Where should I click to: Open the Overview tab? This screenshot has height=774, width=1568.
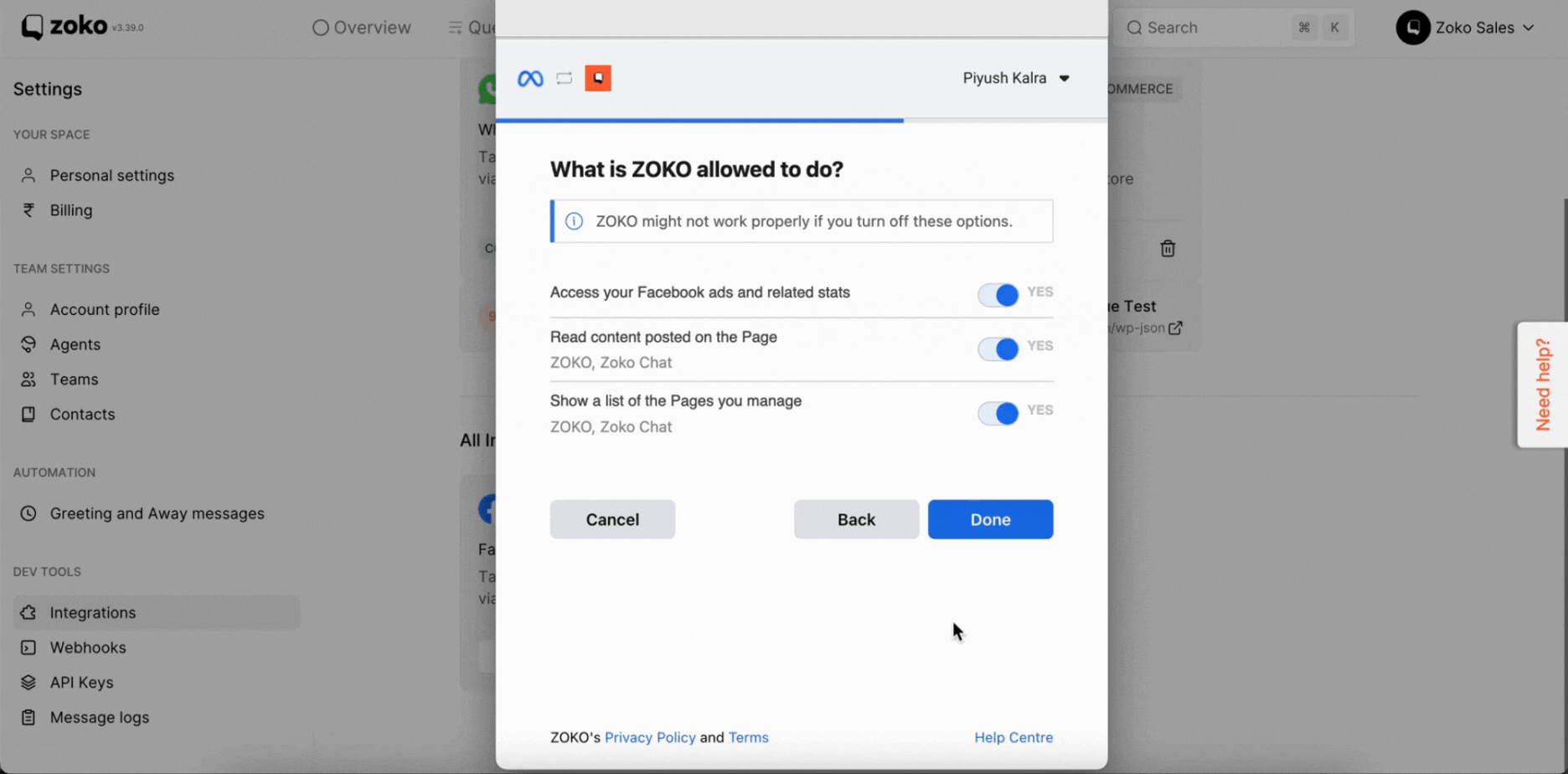click(362, 28)
